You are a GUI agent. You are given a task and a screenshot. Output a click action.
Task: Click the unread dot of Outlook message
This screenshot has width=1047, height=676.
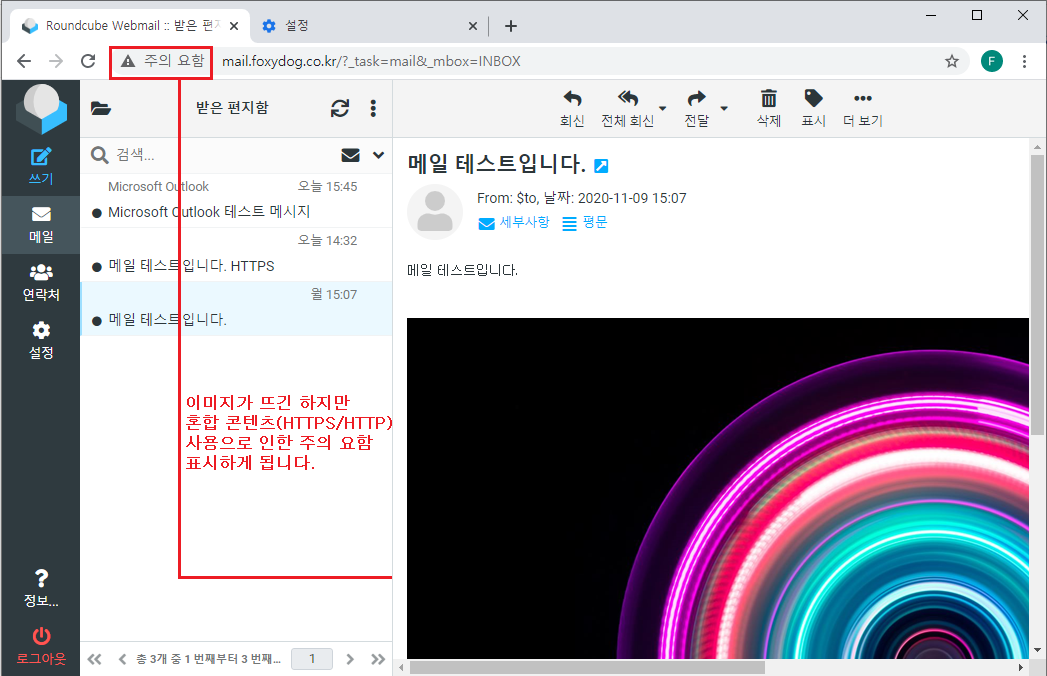point(96,213)
